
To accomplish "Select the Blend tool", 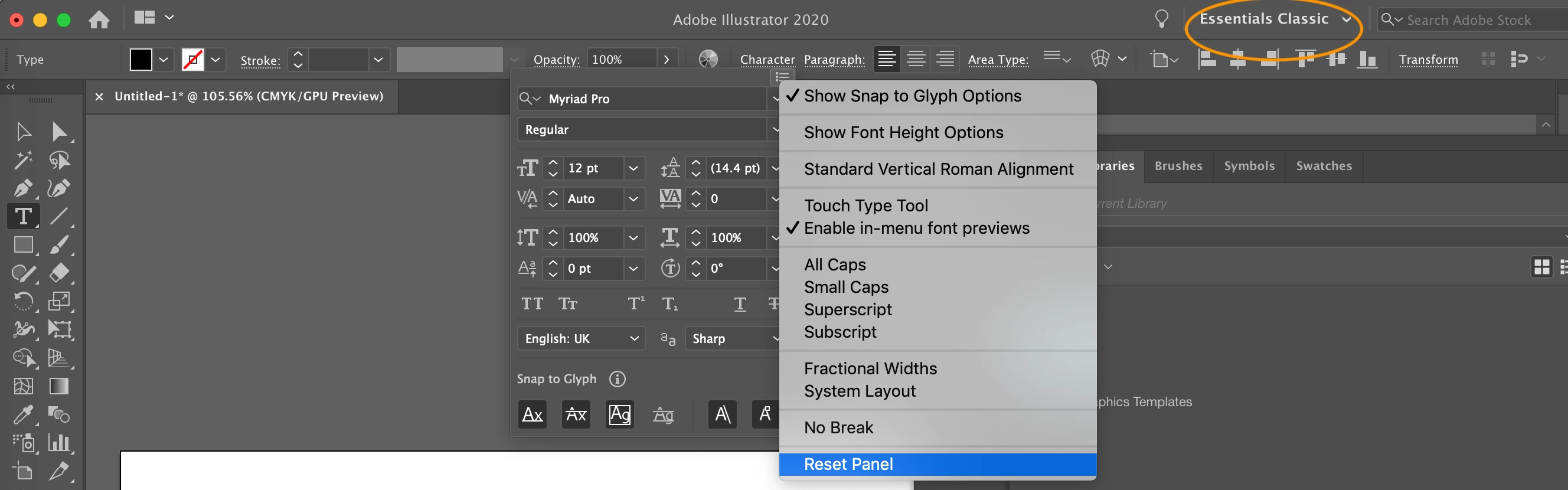I will 59,414.
